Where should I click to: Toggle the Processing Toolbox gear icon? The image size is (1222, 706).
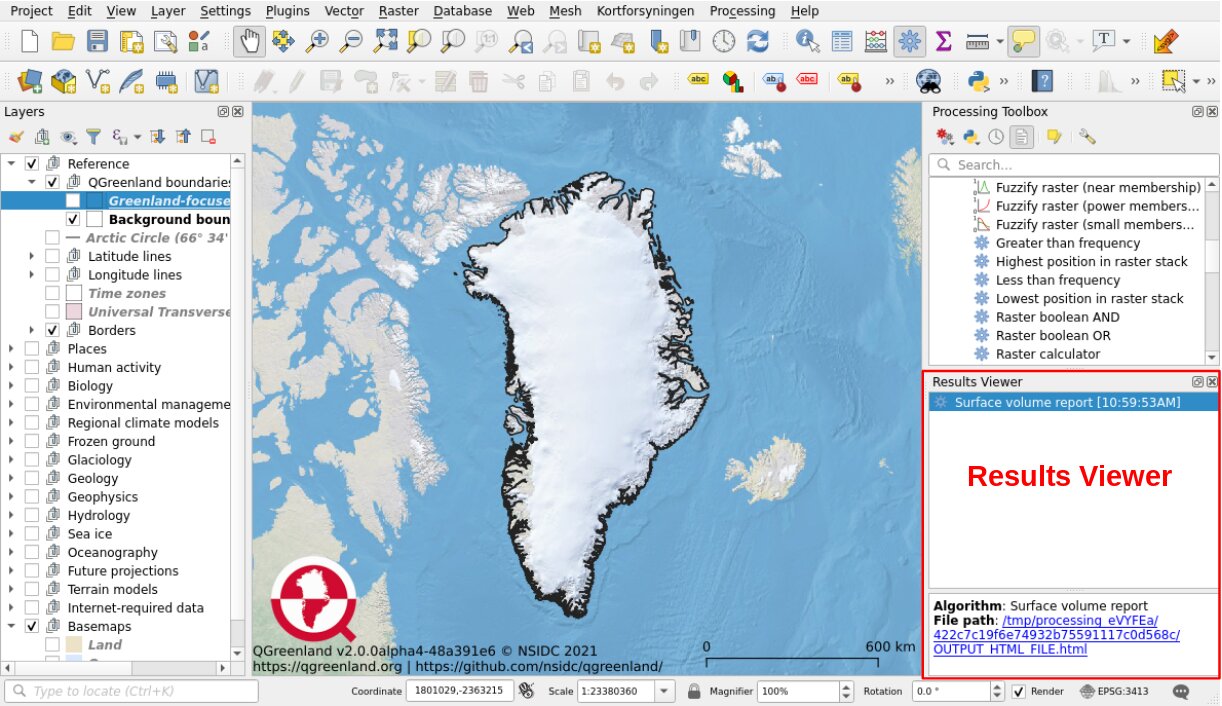click(909, 41)
